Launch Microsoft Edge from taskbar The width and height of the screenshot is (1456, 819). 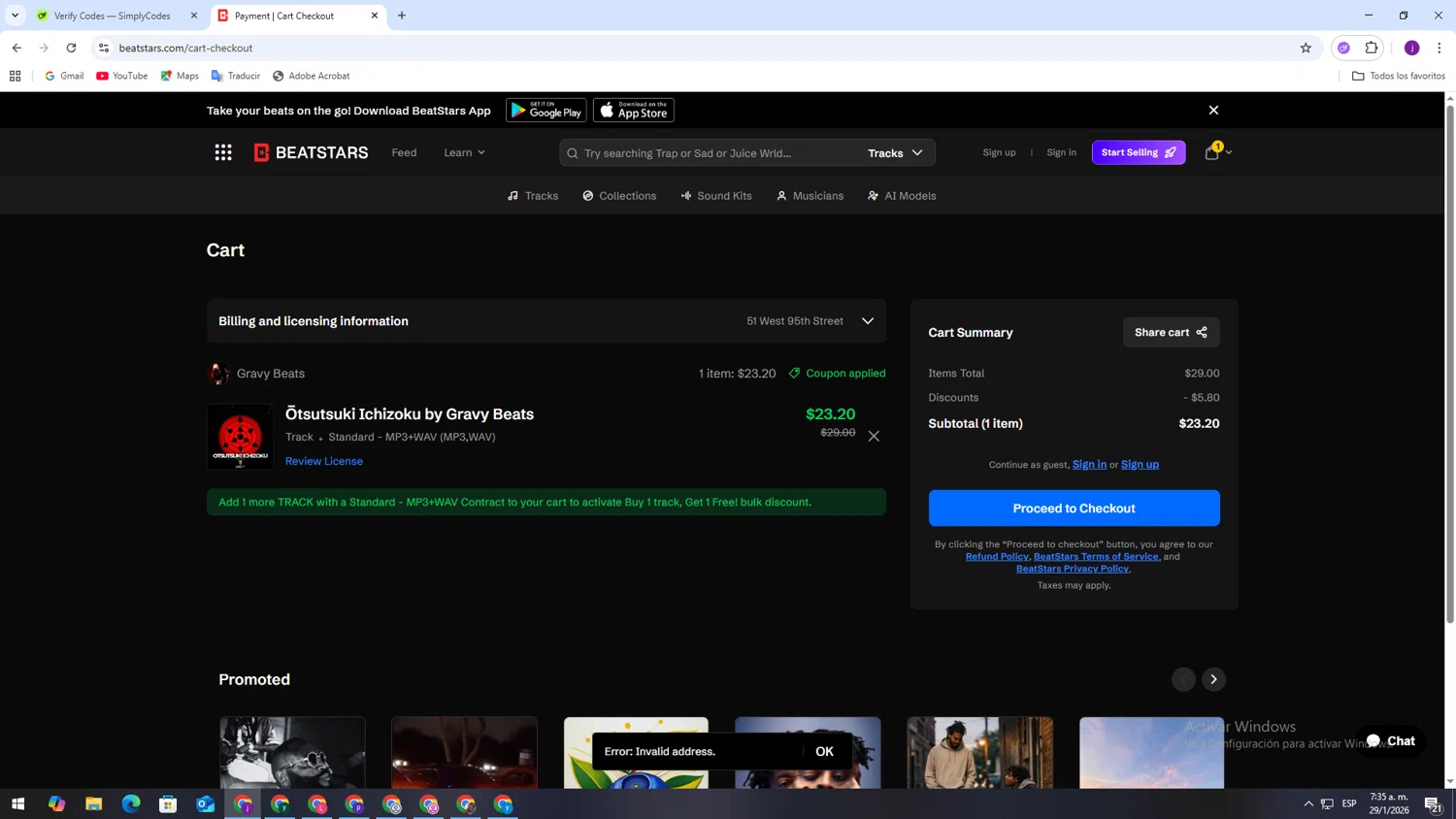click(131, 803)
